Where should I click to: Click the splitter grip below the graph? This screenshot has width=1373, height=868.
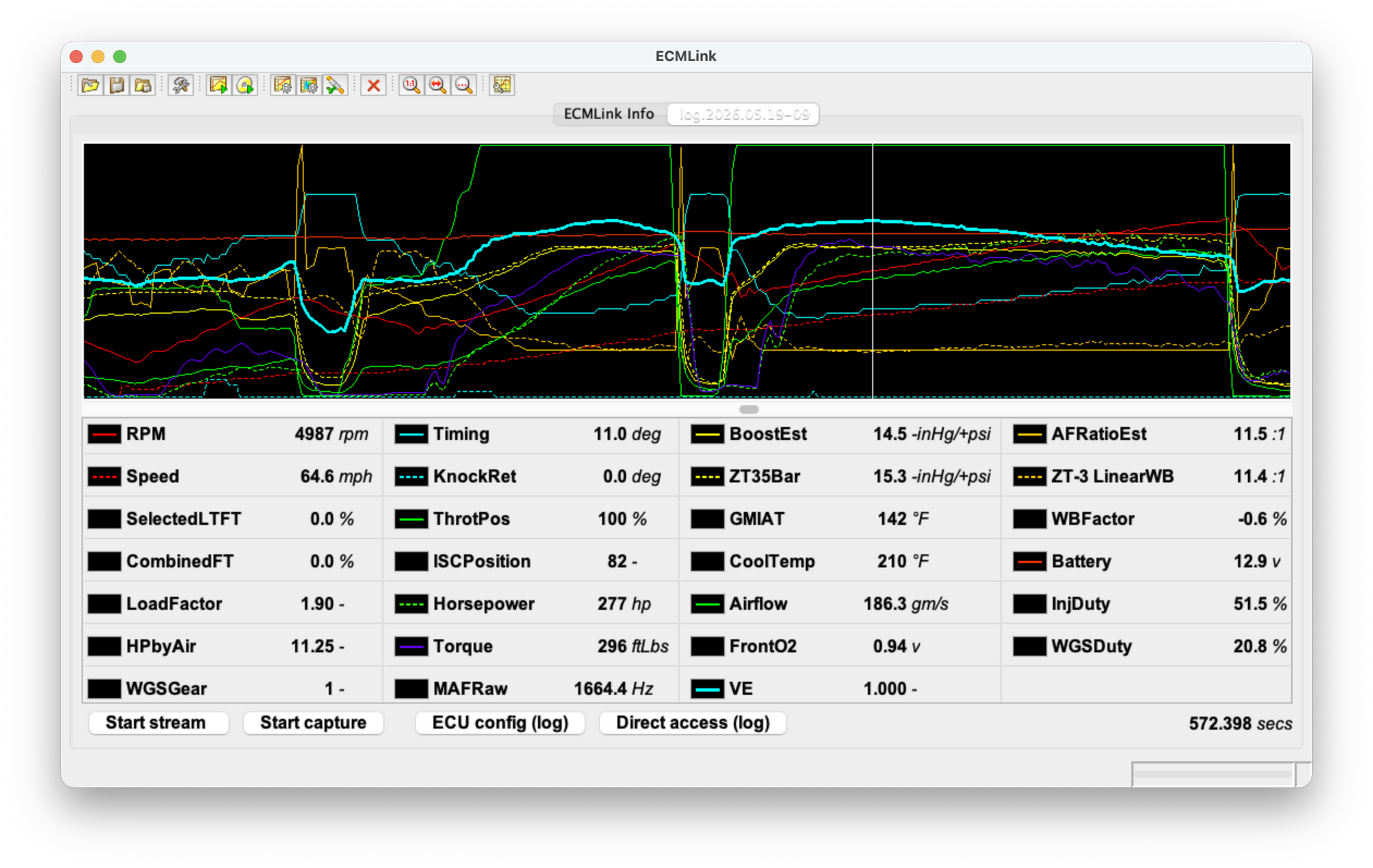749,410
